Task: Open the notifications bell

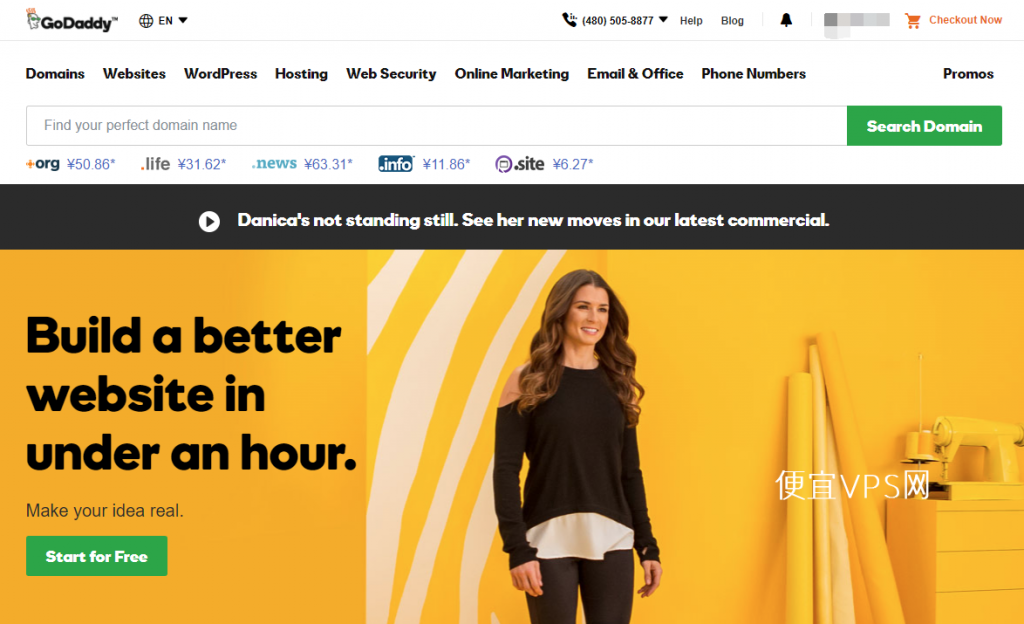Action: [x=786, y=20]
